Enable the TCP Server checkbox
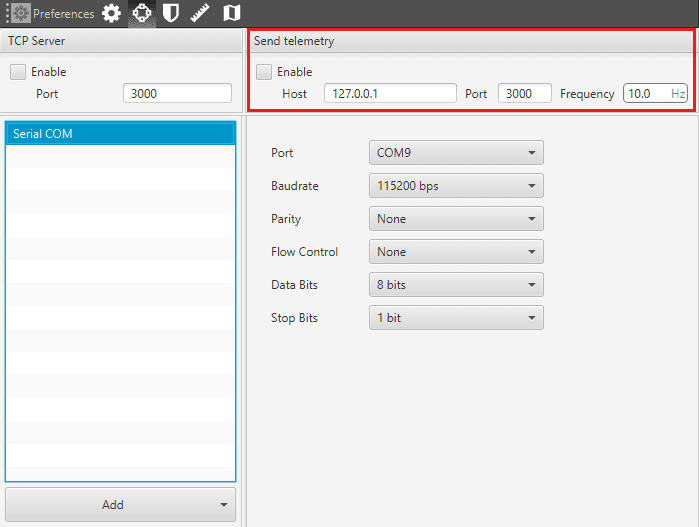 (x=18, y=72)
